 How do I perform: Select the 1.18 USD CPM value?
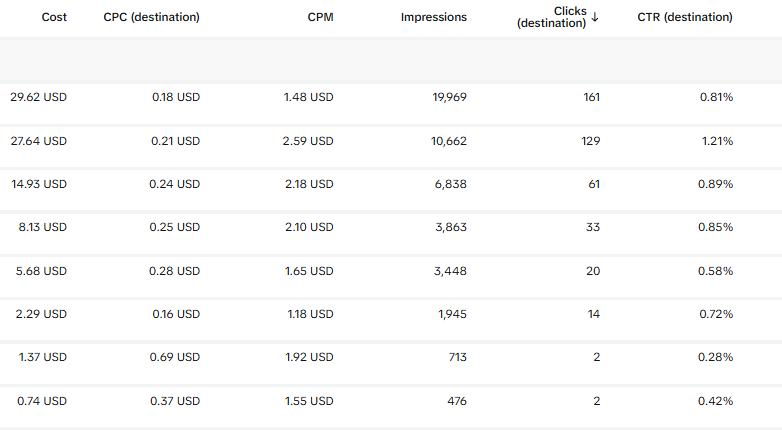pyautogui.click(x=310, y=314)
